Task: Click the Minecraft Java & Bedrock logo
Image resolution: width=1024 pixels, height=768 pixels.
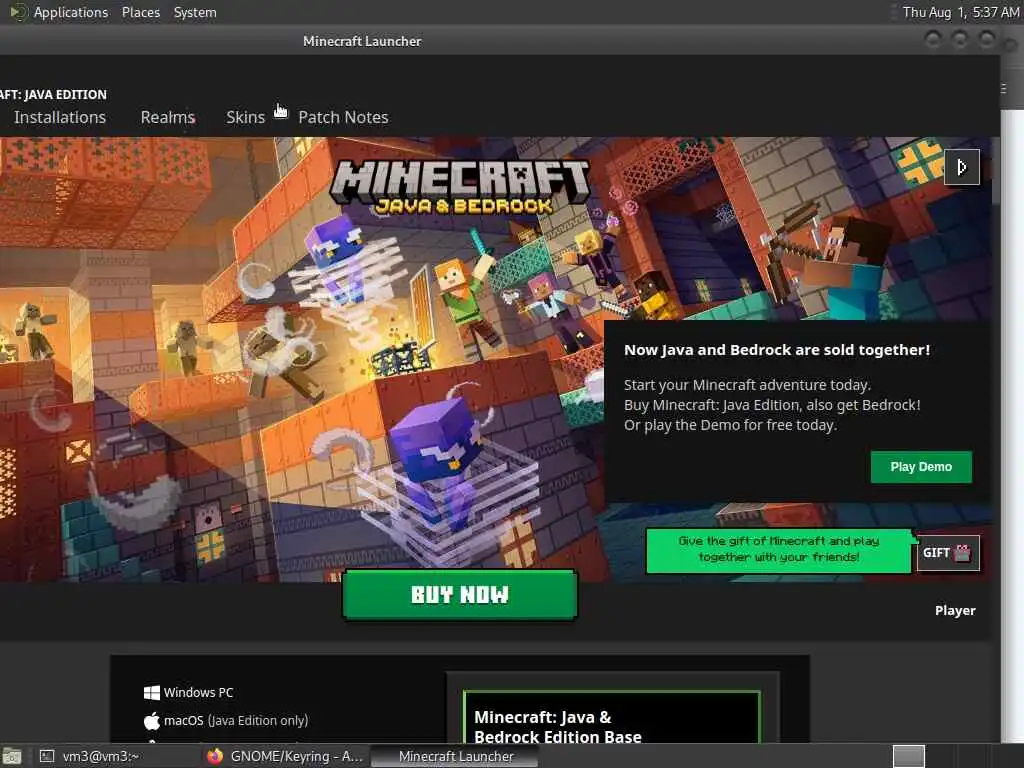Action: tap(459, 189)
